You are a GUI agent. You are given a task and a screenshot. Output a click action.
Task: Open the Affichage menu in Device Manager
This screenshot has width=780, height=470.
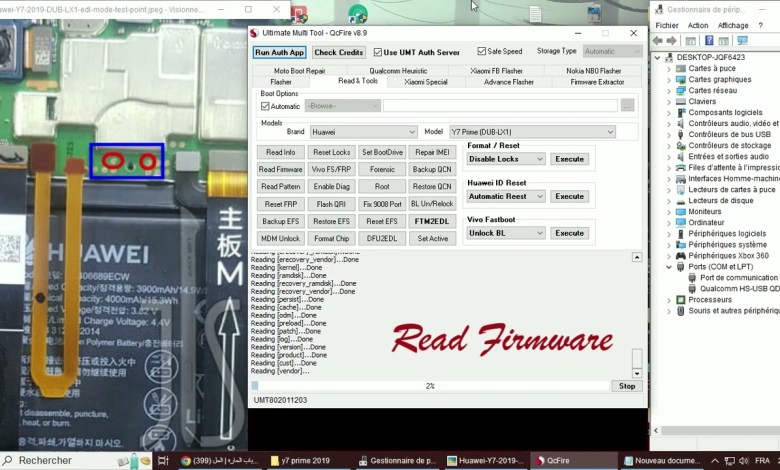(732, 25)
